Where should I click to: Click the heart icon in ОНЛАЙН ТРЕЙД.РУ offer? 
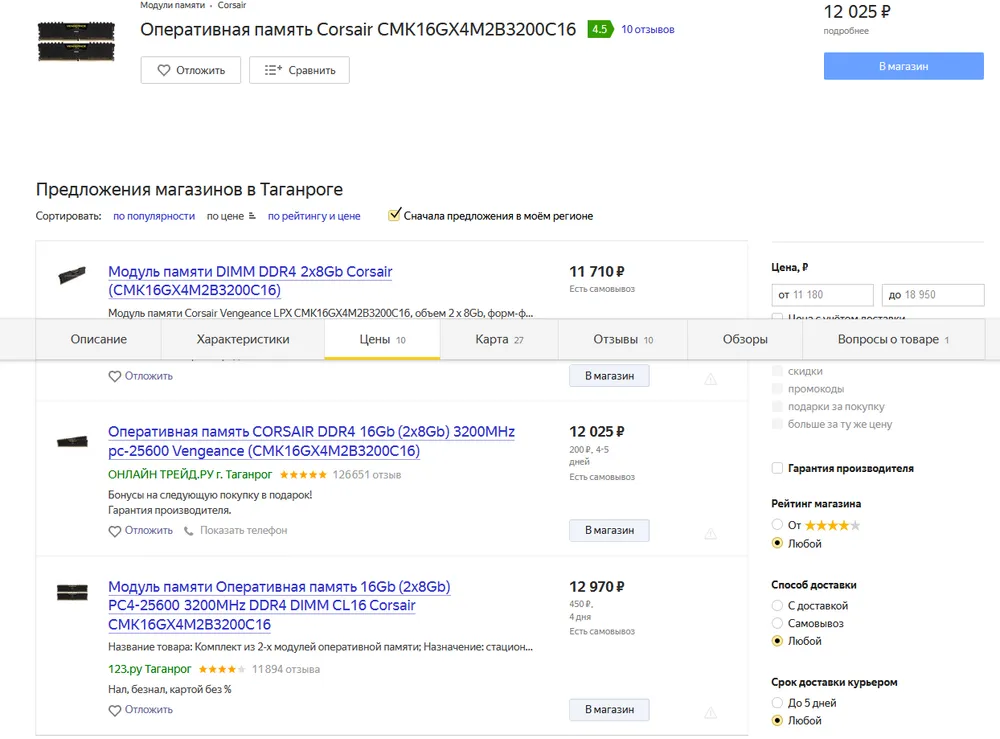coord(114,531)
